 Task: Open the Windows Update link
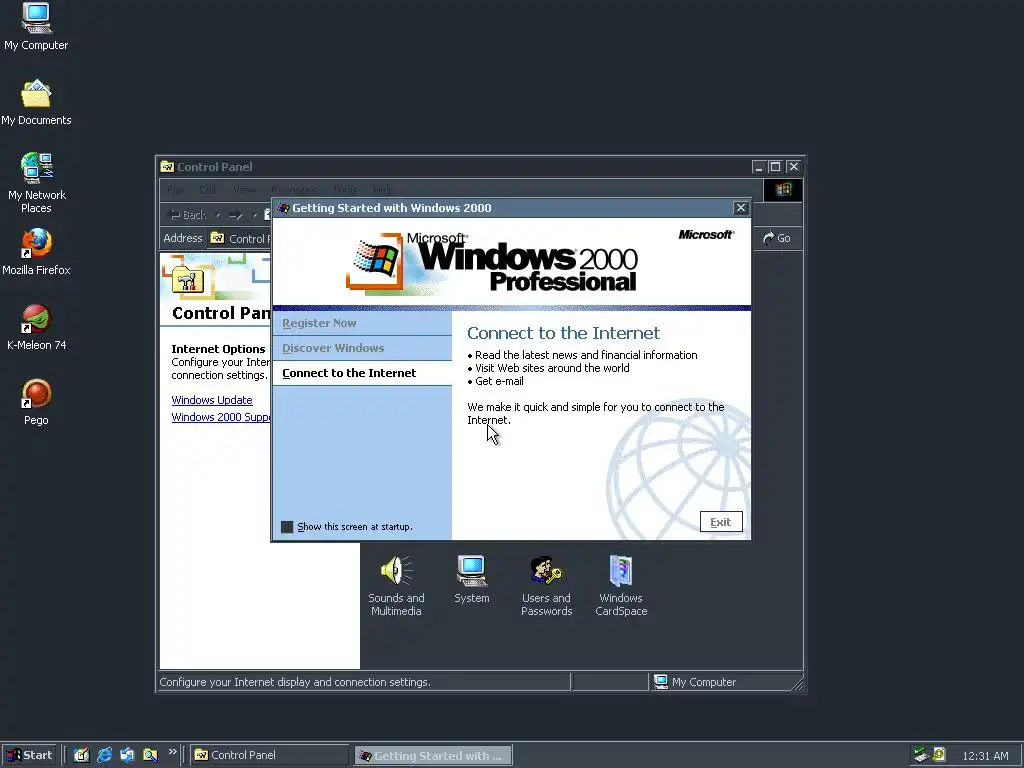coord(212,400)
